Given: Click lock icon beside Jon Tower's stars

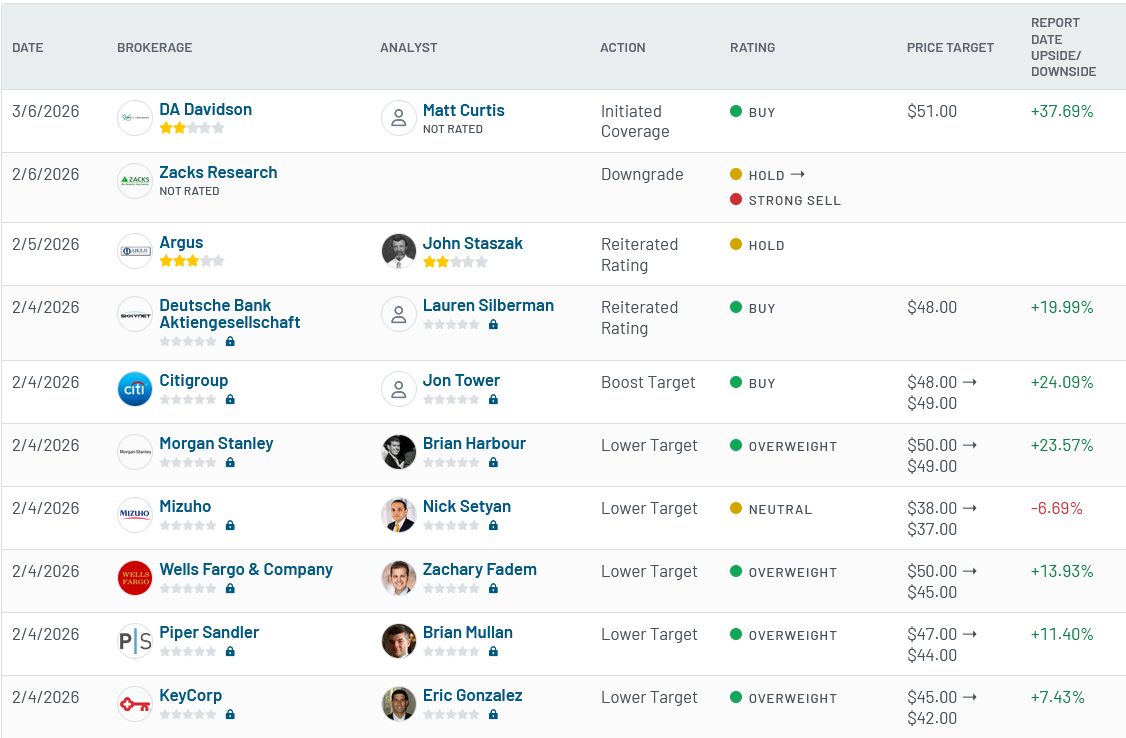Looking at the screenshot, I should pos(493,399).
